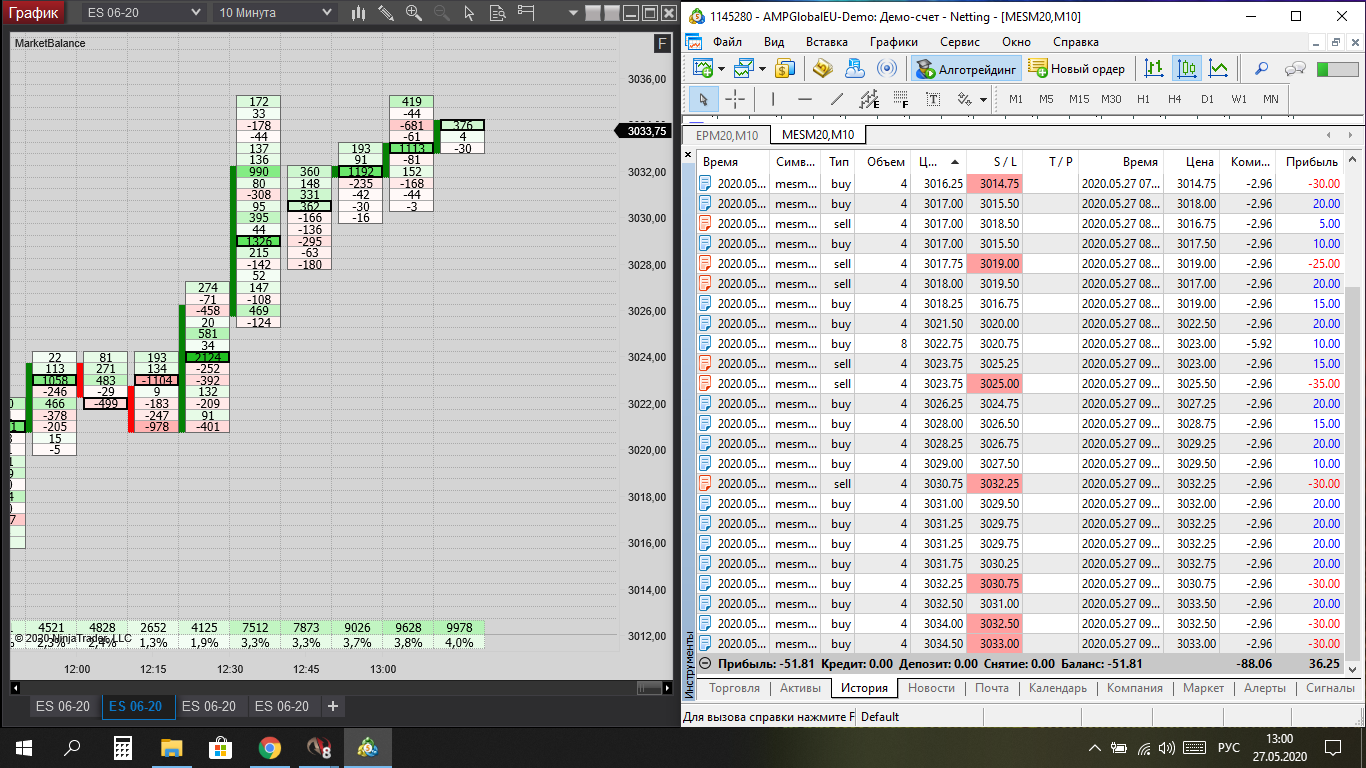Viewport: 1366px width, 768px height.
Task: Open the NinjaTrader window options dropdown arrow
Action: 572,13
